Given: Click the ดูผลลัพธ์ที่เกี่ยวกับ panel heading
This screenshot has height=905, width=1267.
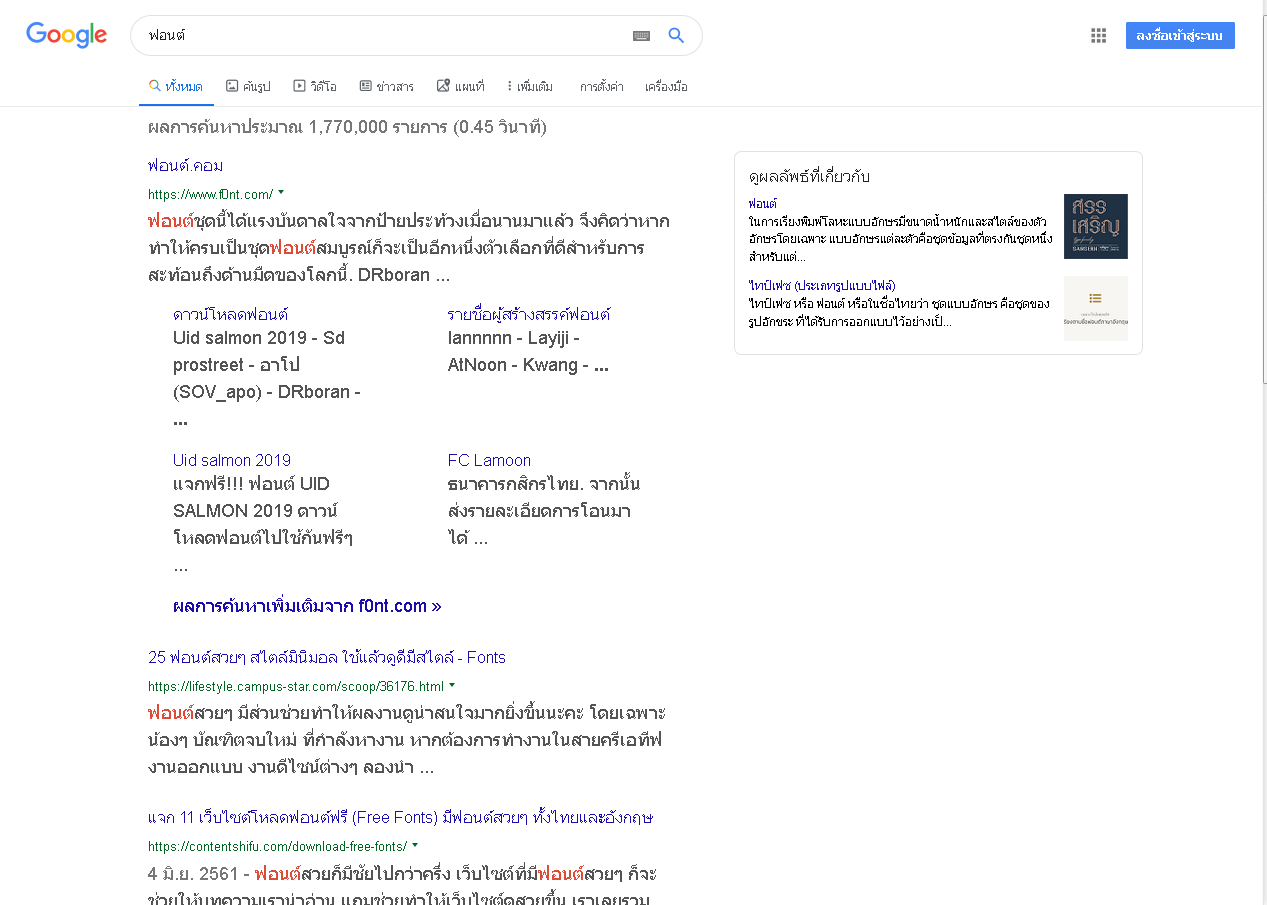Looking at the screenshot, I should 809,177.
